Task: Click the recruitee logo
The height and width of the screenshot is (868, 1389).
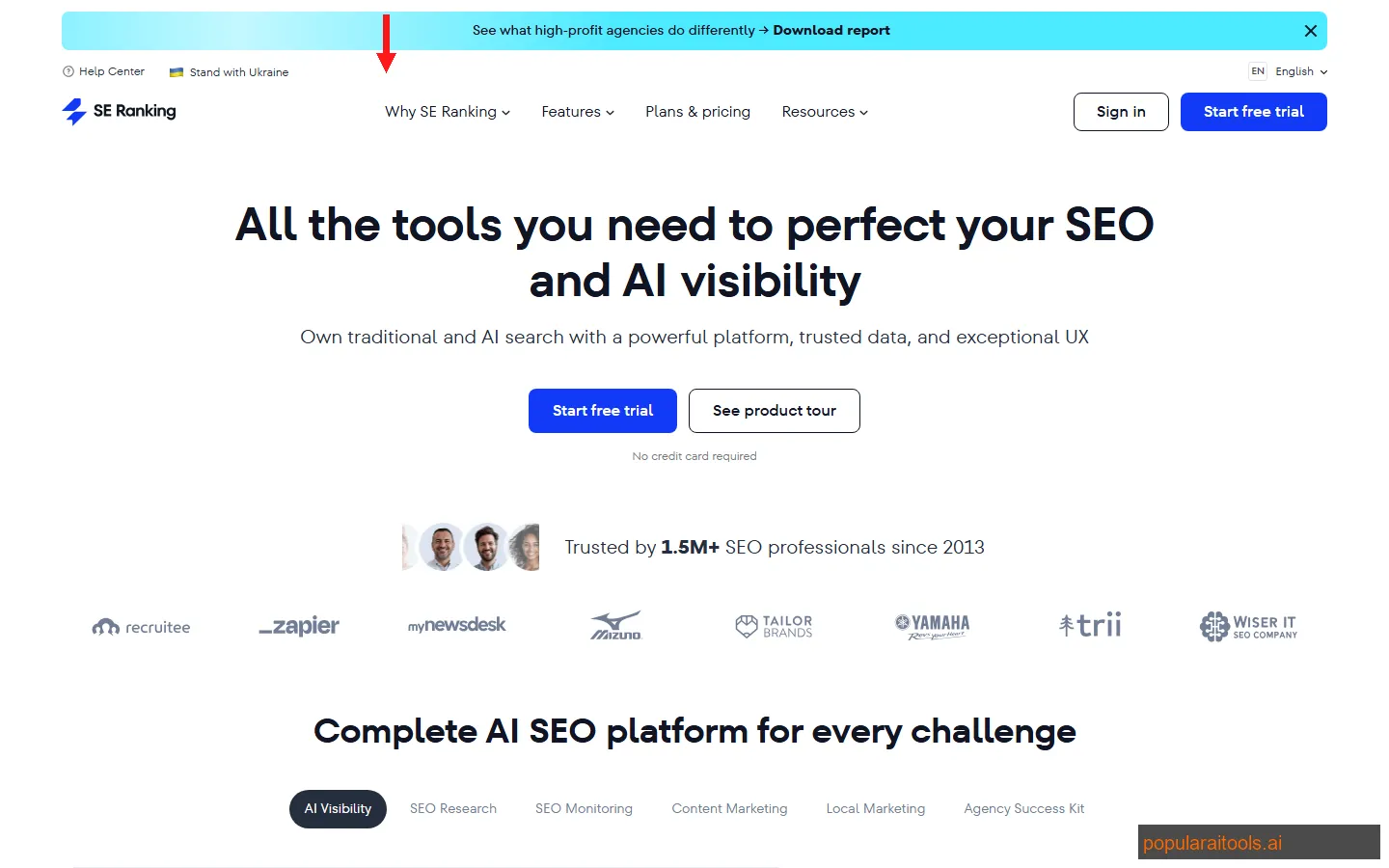Action: [141, 627]
